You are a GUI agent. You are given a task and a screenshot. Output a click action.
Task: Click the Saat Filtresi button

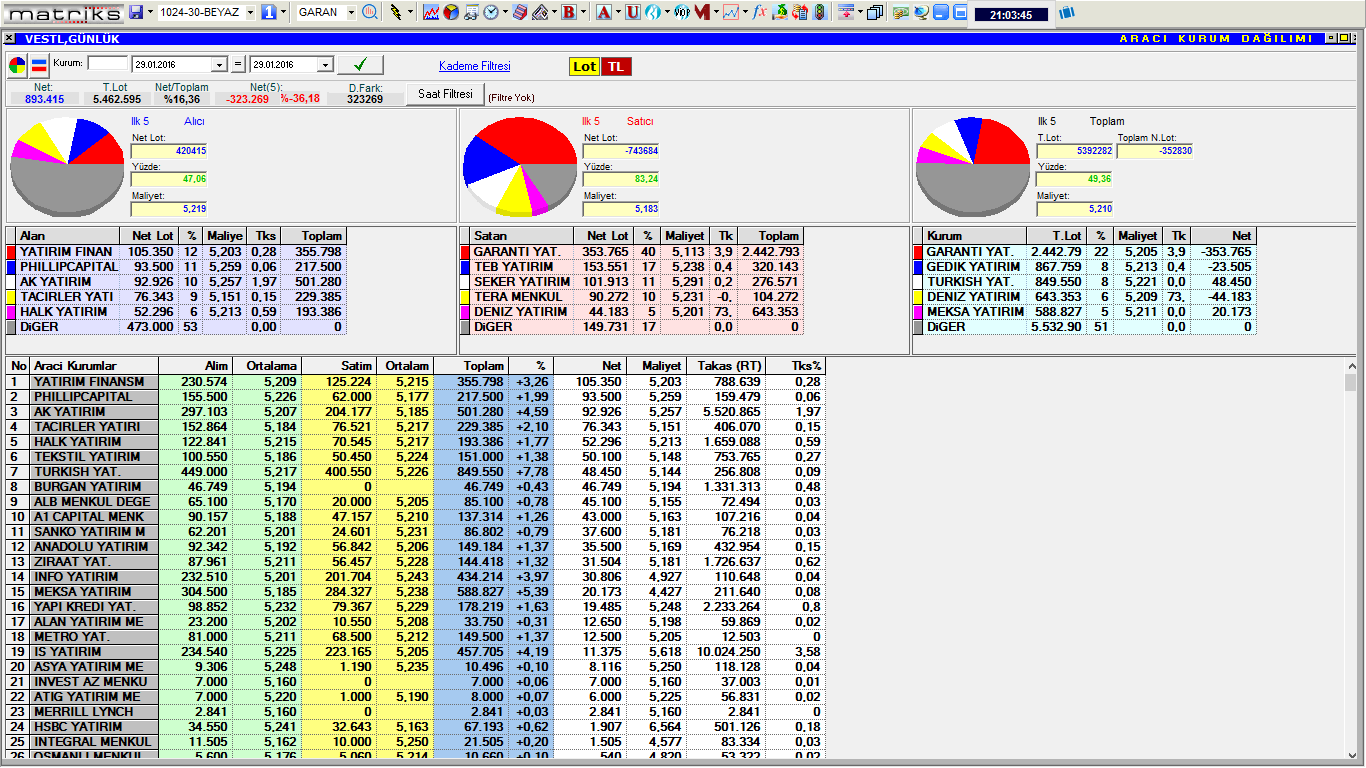(444, 94)
